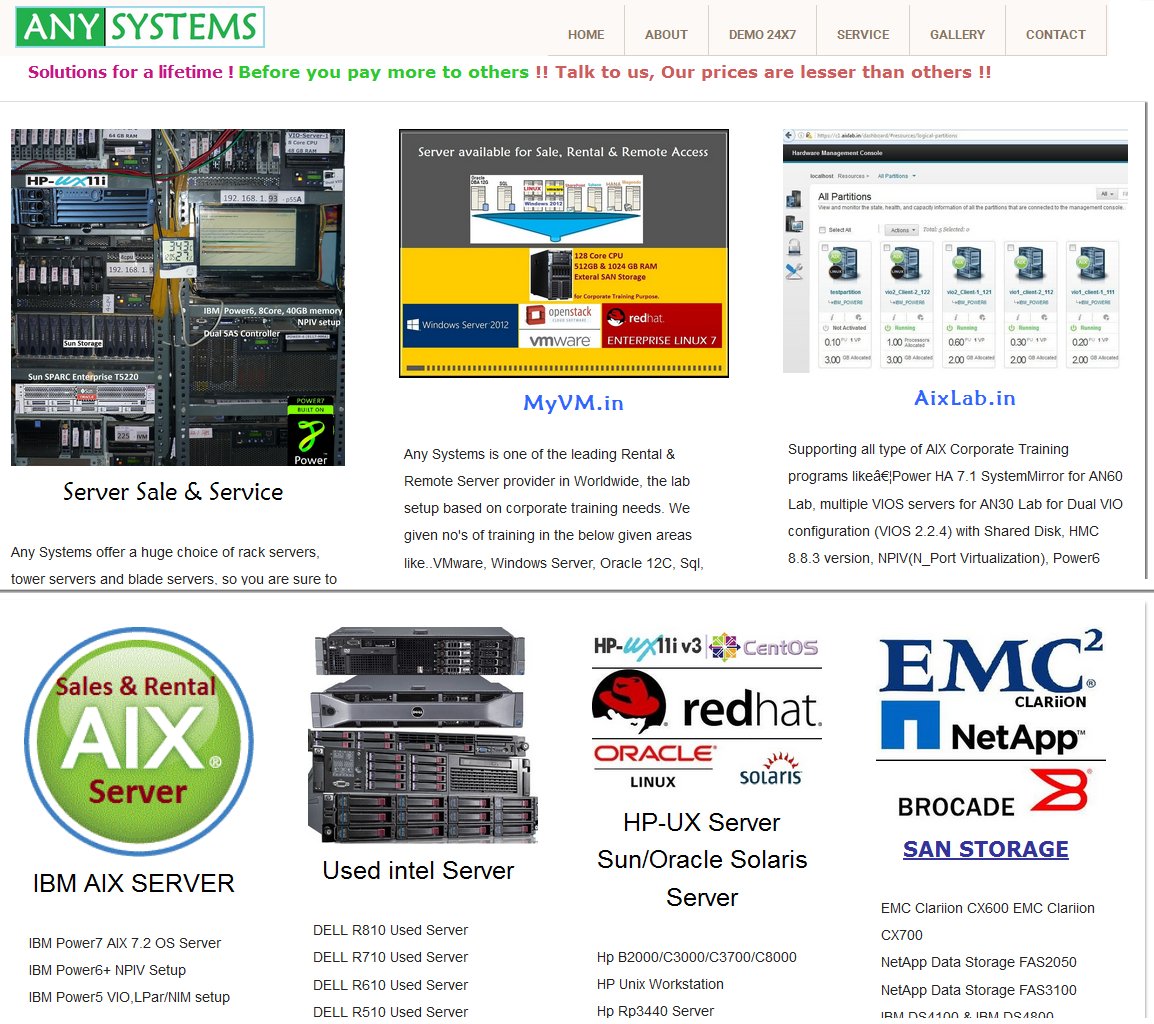Open the All filter dropdown
The height and width of the screenshot is (1024, 1154).
click(x=1105, y=194)
